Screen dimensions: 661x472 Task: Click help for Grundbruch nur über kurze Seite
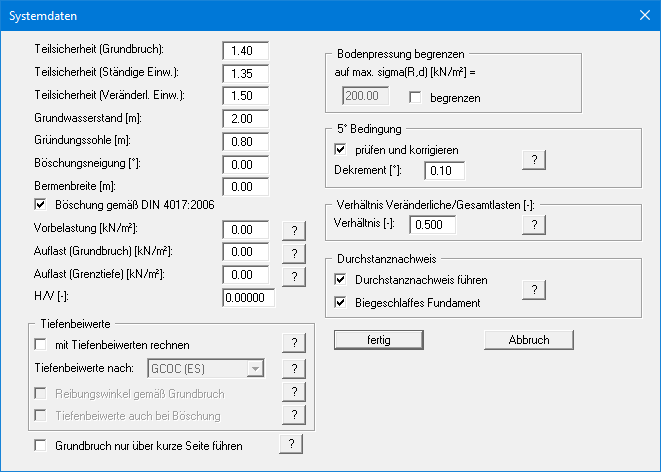pyautogui.click(x=290, y=444)
